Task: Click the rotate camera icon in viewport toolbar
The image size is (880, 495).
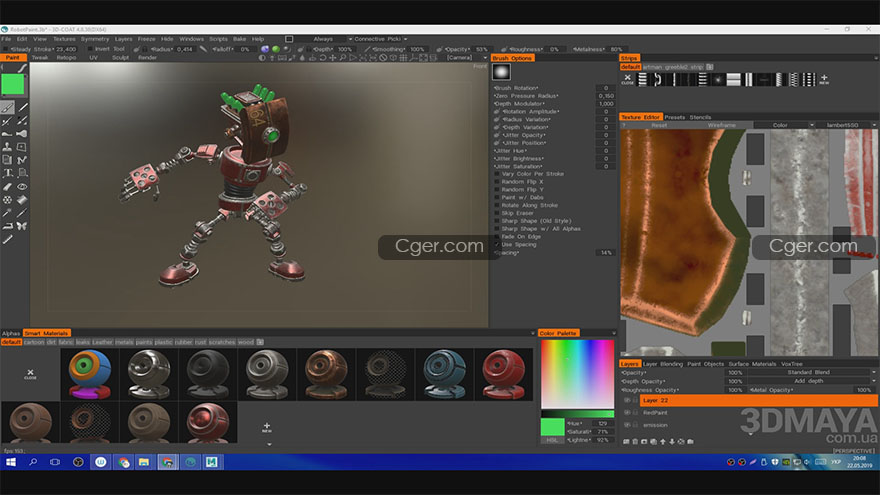Action: click(323, 58)
